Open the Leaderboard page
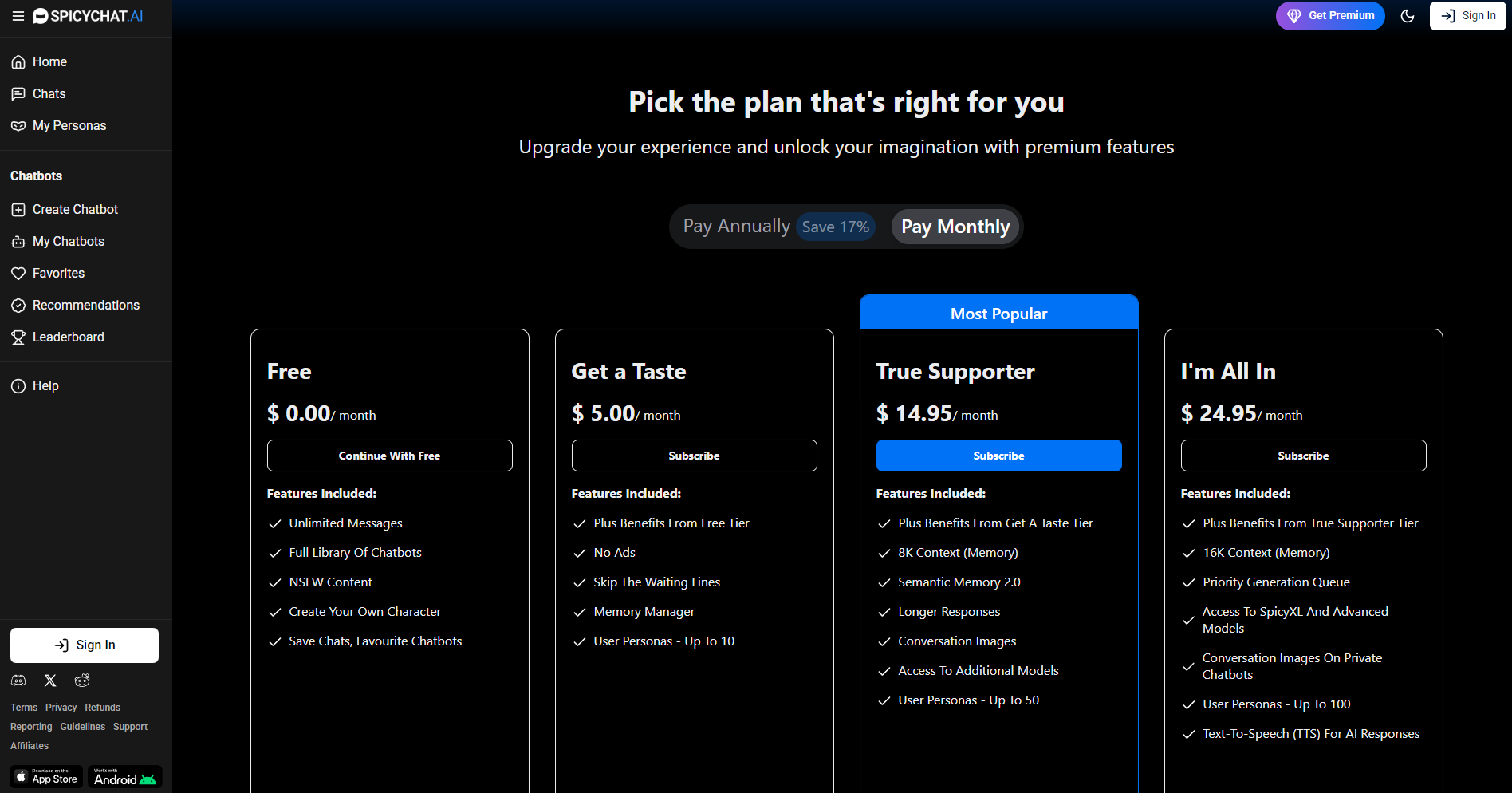This screenshot has width=1512, height=793. pyautogui.click(x=68, y=337)
